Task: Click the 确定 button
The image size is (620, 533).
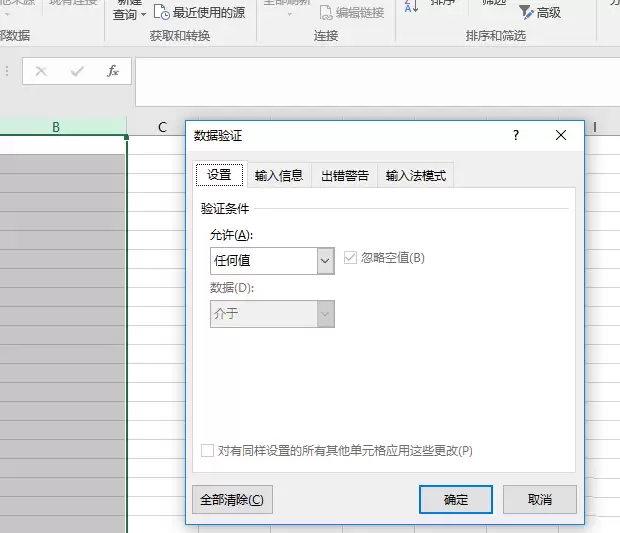Action: (x=456, y=499)
